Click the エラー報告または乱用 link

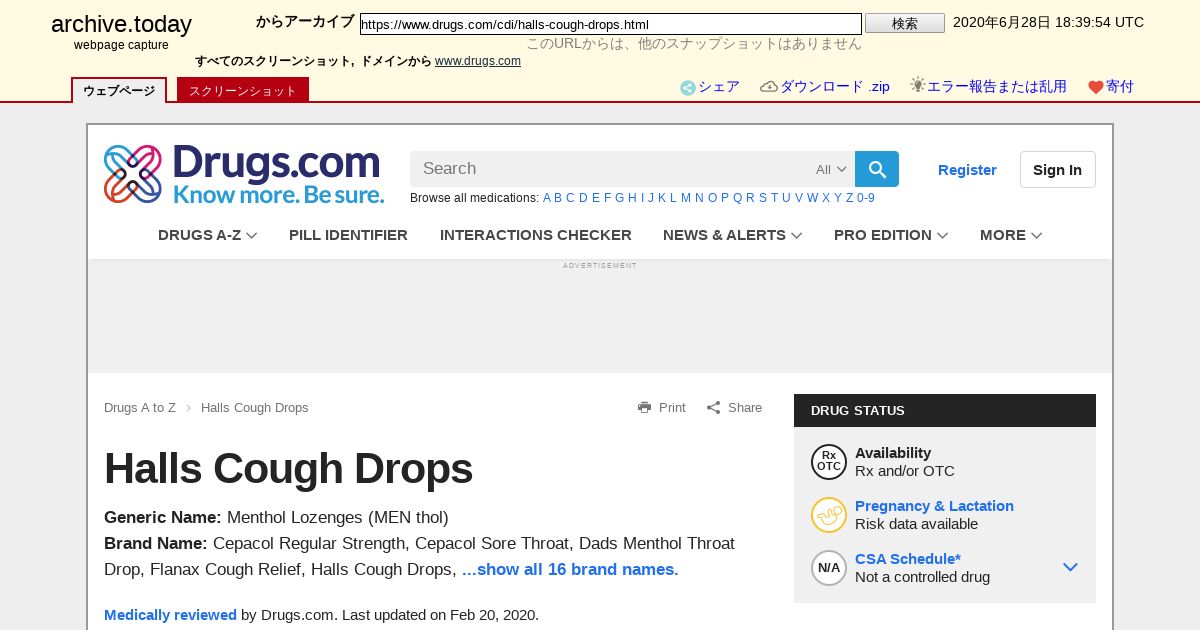point(997,87)
